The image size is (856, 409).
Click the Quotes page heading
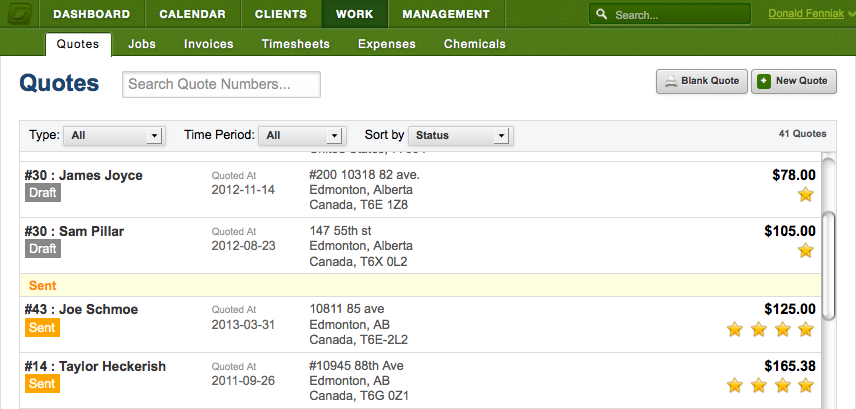[60, 84]
